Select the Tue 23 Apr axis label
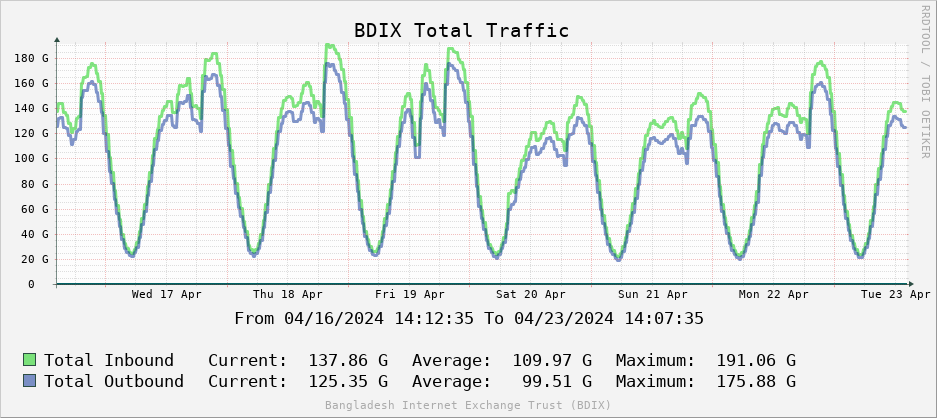This screenshot has width=937, height=418. pyautogui.click(x=896, y=295)
